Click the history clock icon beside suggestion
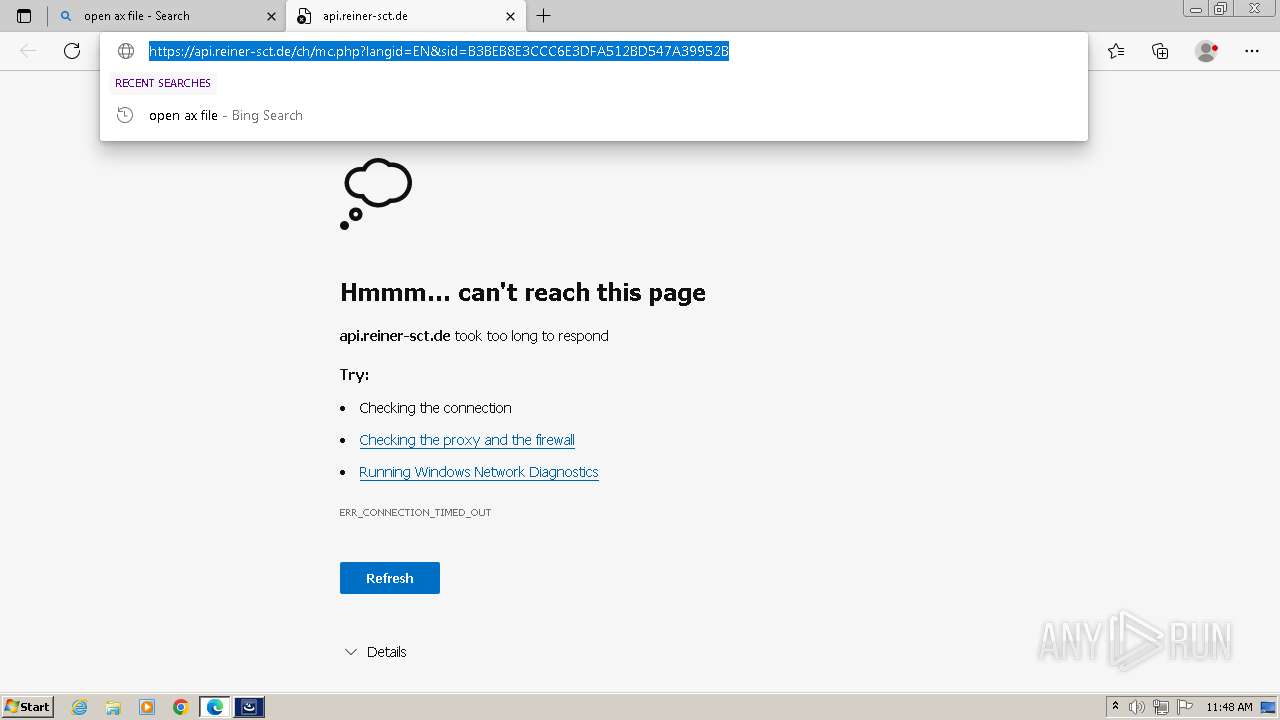The width and height of the screenshot is (1280, 720). pyautogui.click(x=125, y=115)
